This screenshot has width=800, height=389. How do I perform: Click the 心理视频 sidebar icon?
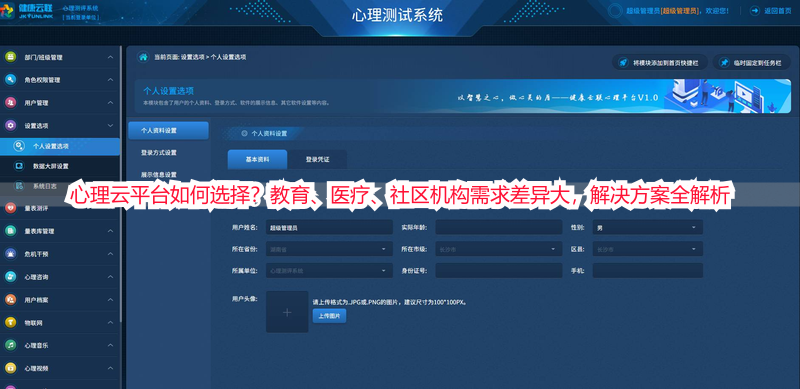pyautogui.click(x=10, y=368)
